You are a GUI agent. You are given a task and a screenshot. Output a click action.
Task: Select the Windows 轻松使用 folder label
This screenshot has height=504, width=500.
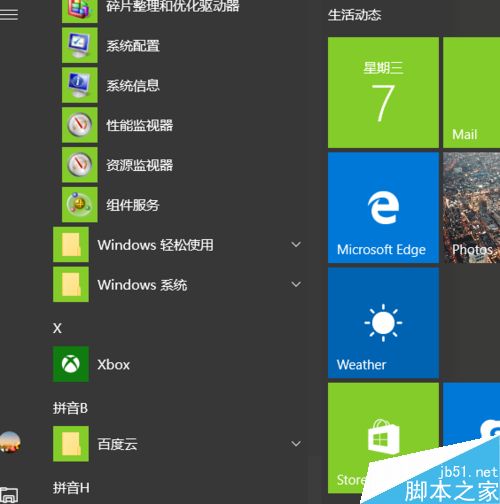coord(155,245)
